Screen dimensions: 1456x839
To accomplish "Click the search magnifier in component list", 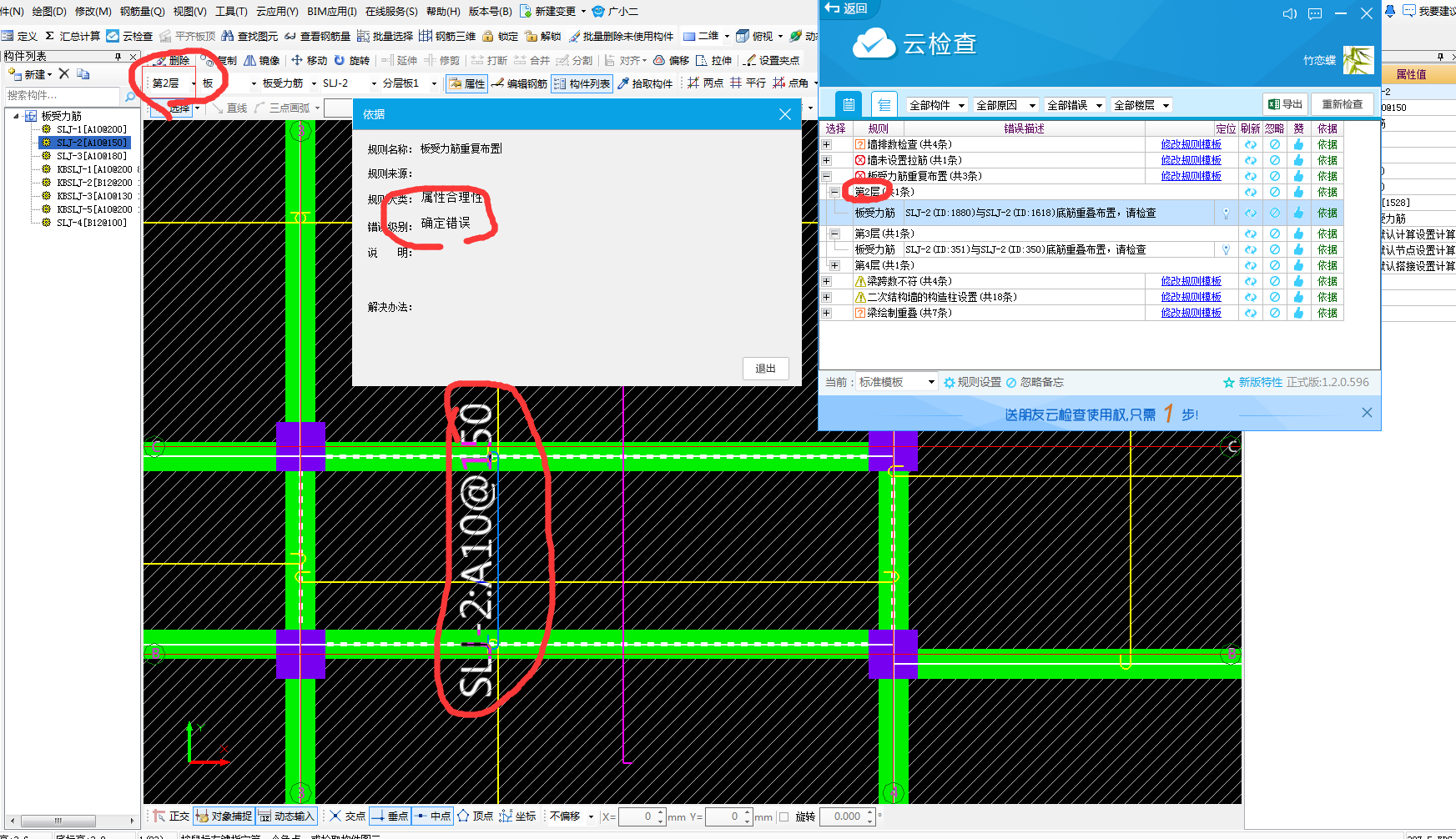I will coord(130,96).
